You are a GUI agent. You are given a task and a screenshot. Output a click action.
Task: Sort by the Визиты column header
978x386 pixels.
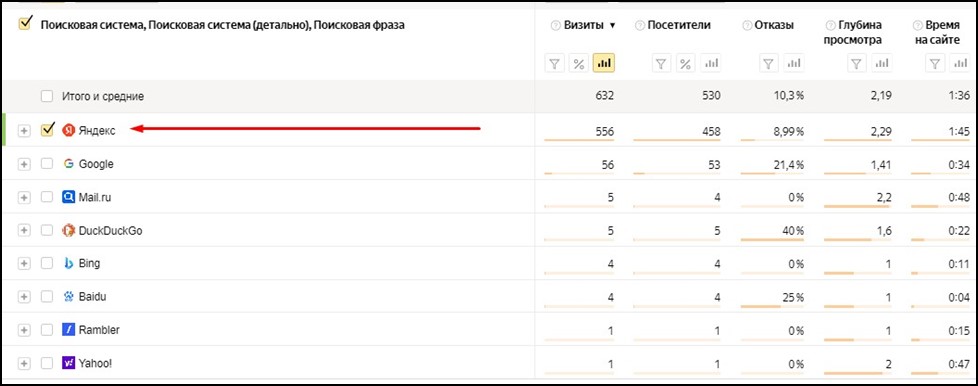click(x=583, y=26)
